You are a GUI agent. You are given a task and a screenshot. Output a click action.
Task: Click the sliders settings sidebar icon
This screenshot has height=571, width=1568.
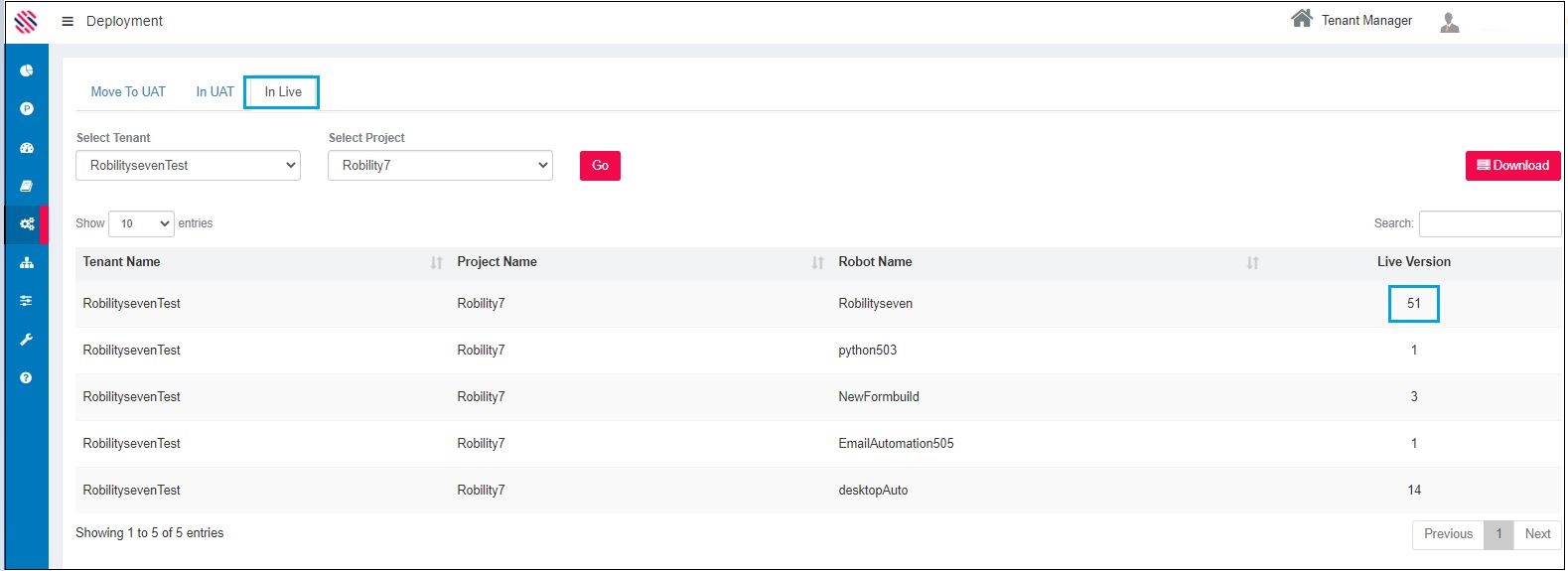coord(27,301)
